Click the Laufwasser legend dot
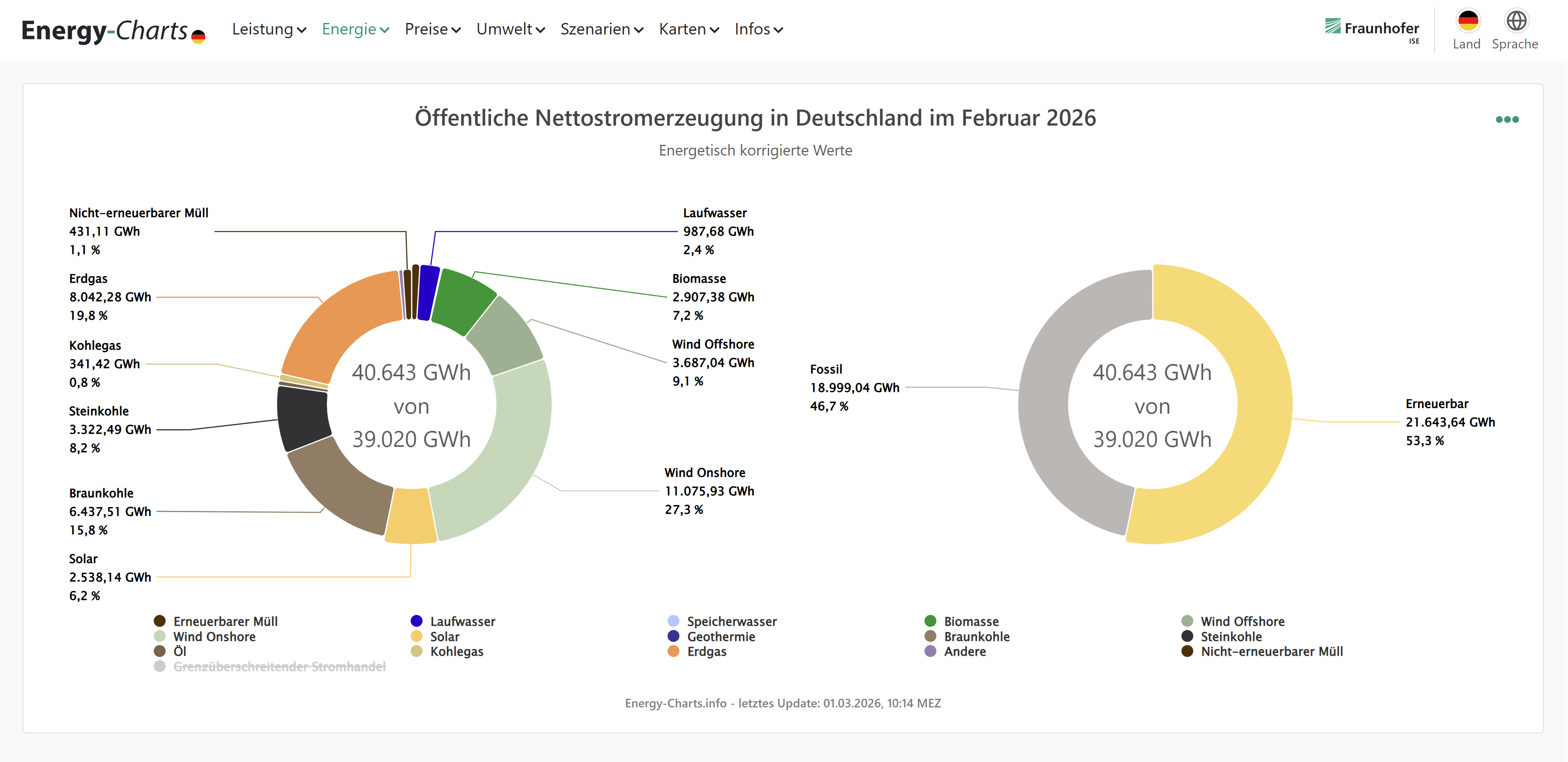The height and width of the screenshot is (762, 1568). [417, 621]
